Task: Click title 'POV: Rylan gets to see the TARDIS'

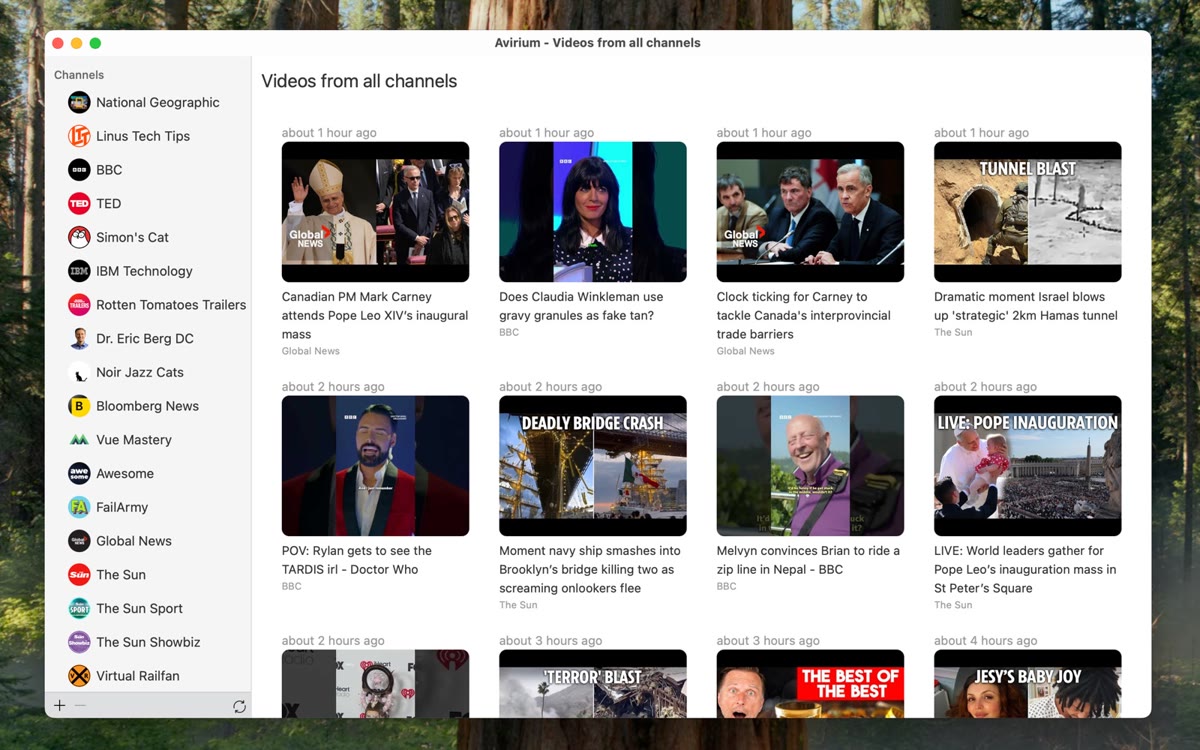Action: tap(357, 560)
